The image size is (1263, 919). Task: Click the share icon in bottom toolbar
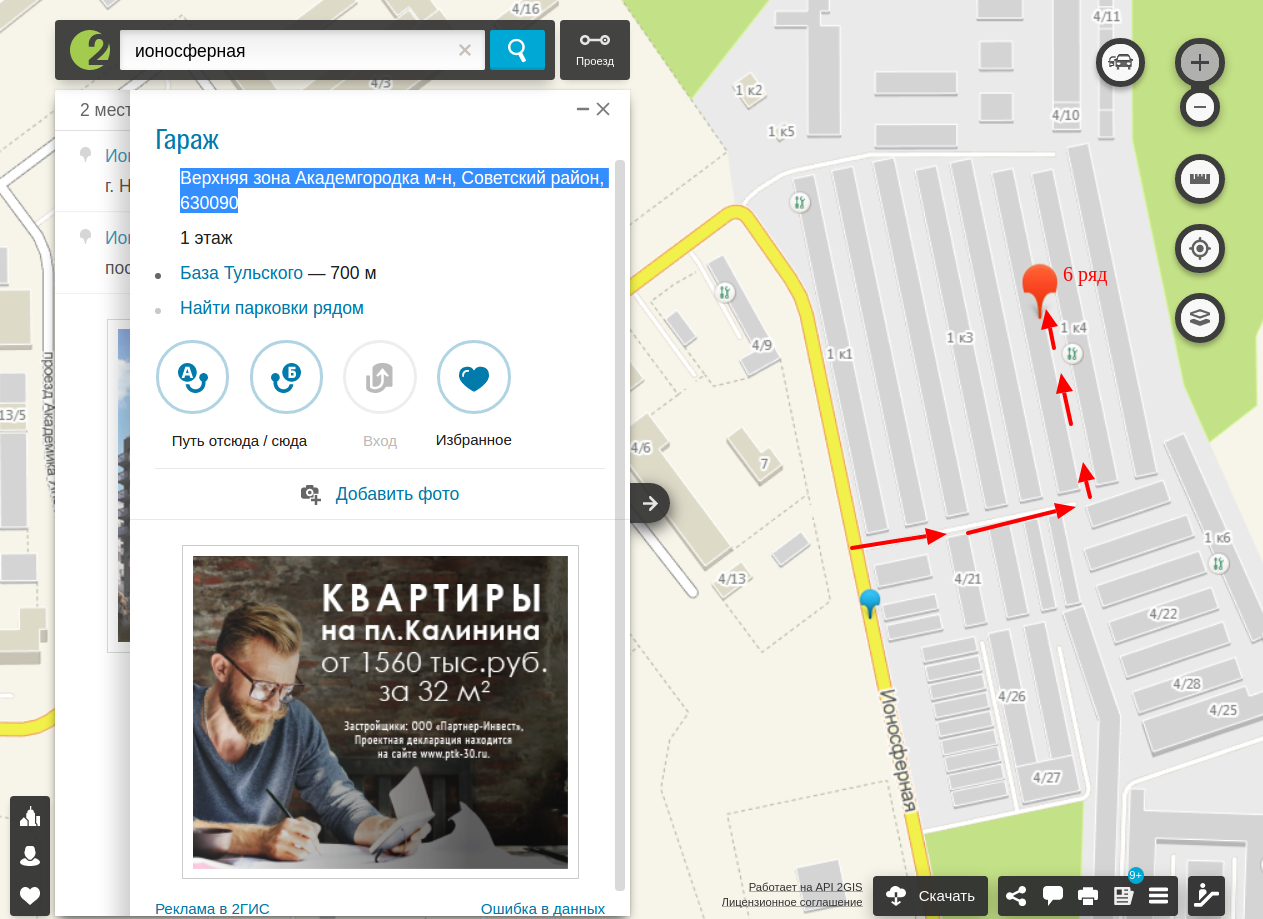tap(1016, 896)
